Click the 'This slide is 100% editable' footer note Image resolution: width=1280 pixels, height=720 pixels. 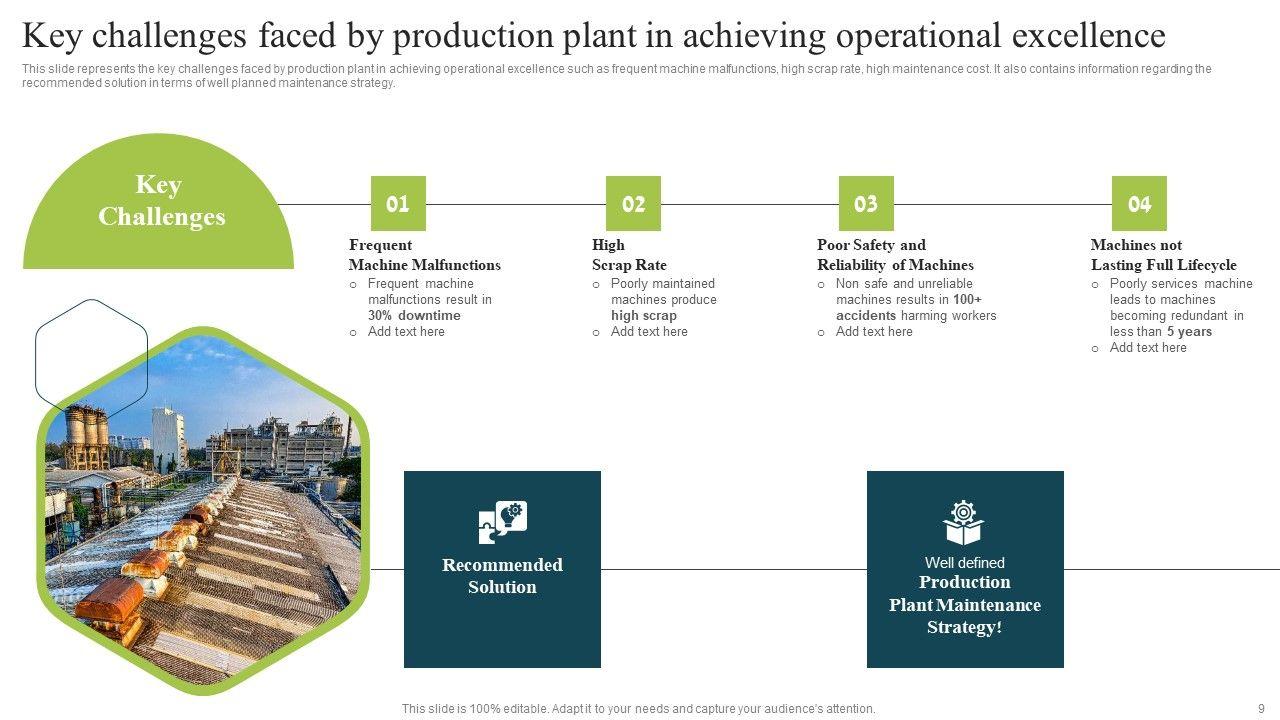(638, 709)
